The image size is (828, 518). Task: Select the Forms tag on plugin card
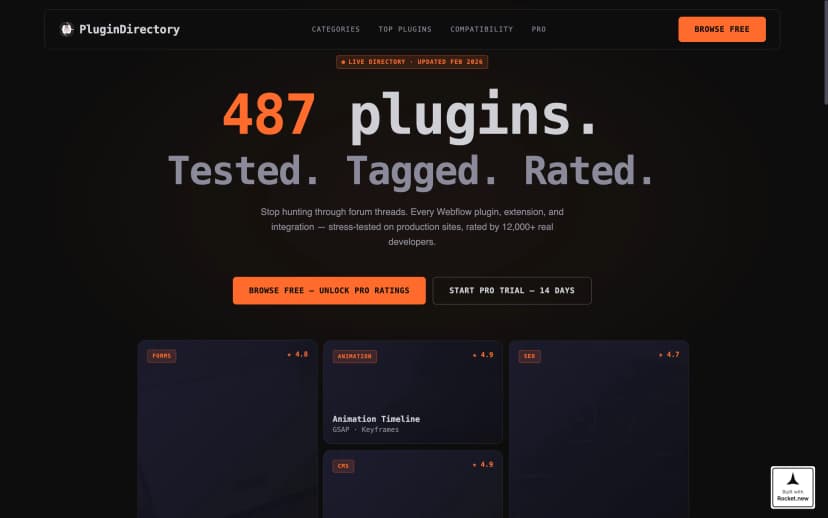click(162, 356)
